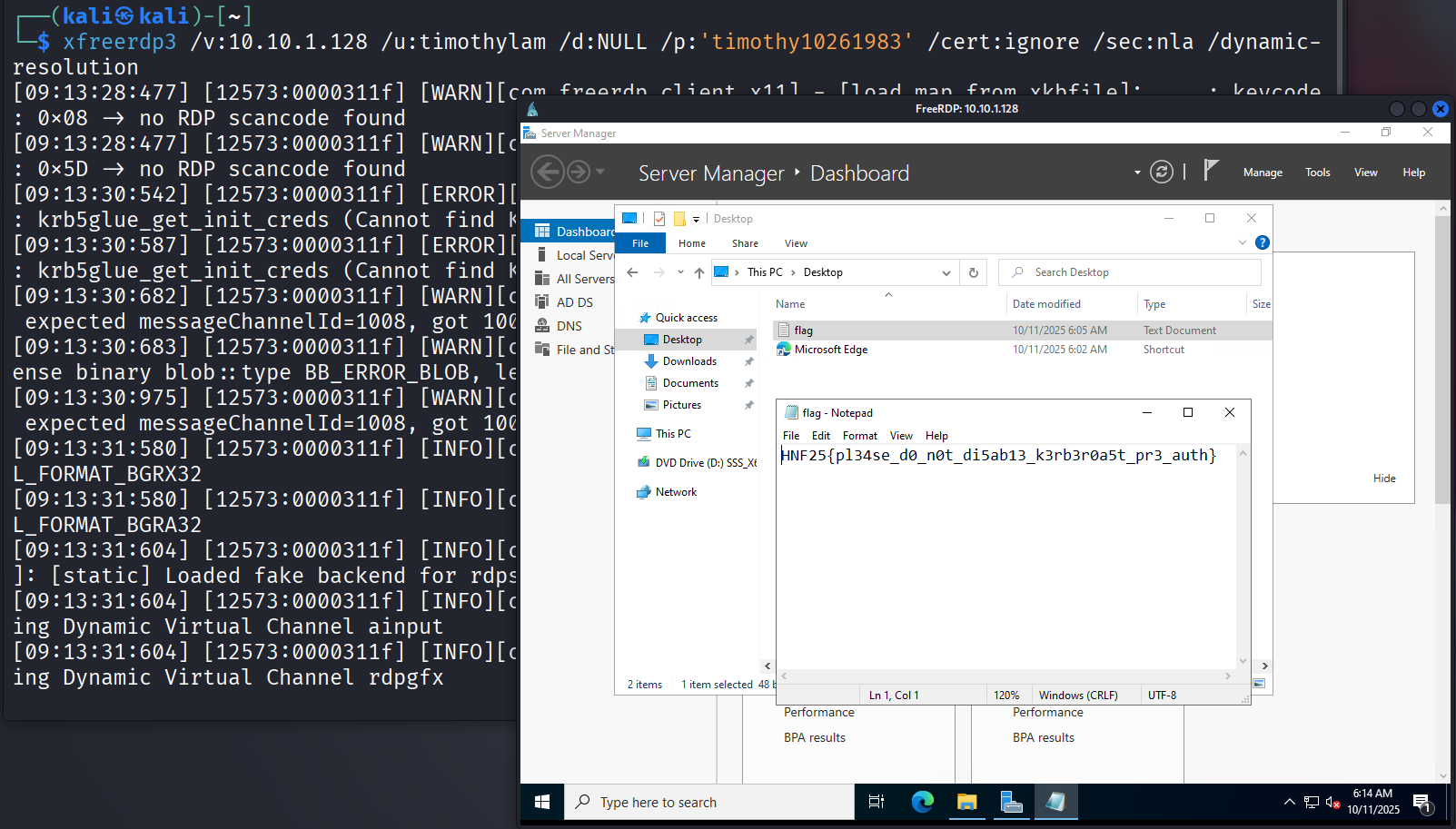Open the Format menu in Notepad
The width and height of the screenshot is (1456, 829).
[x=859, y=436]
